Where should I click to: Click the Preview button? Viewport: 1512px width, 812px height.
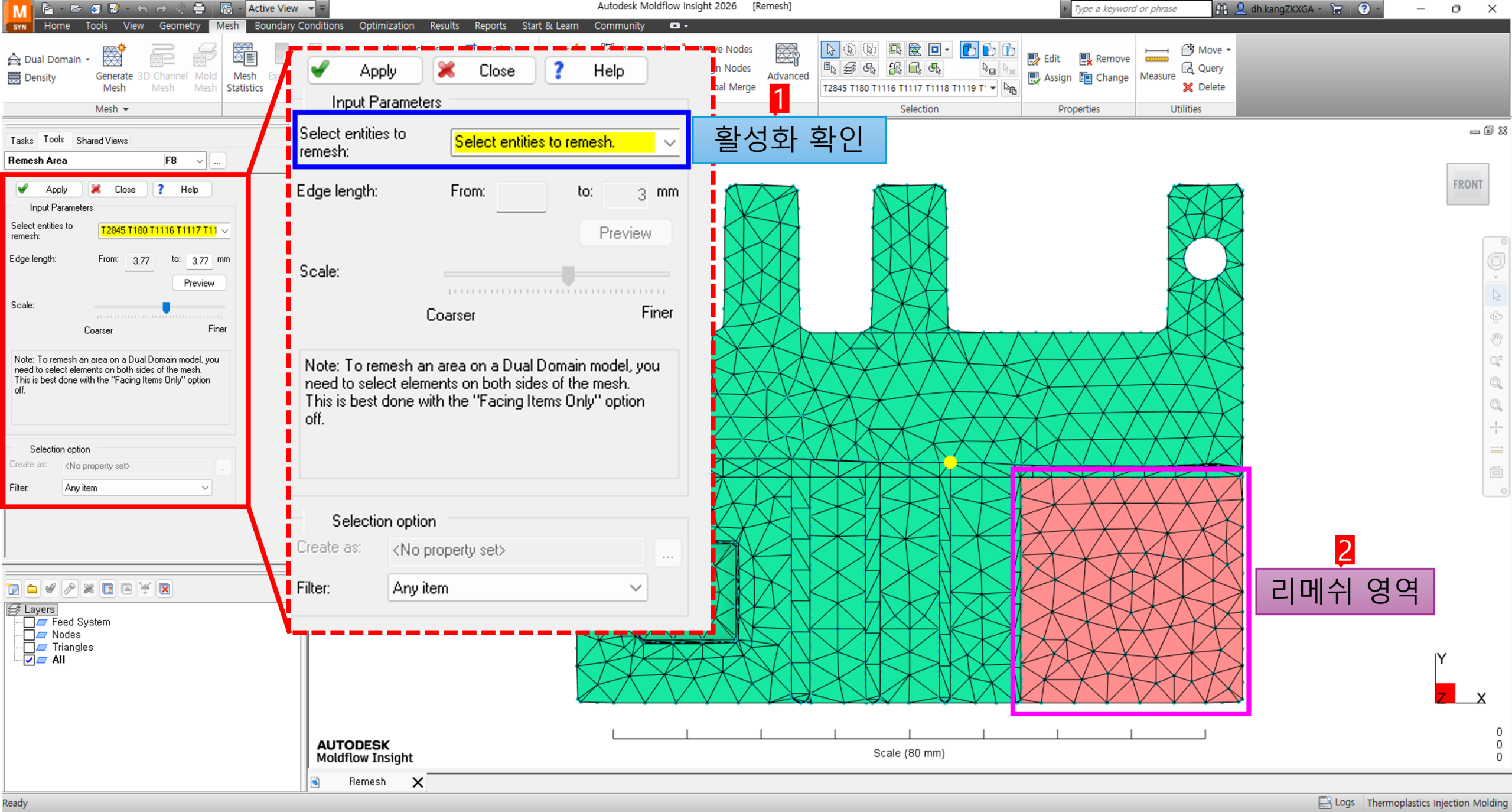[199, 283]
